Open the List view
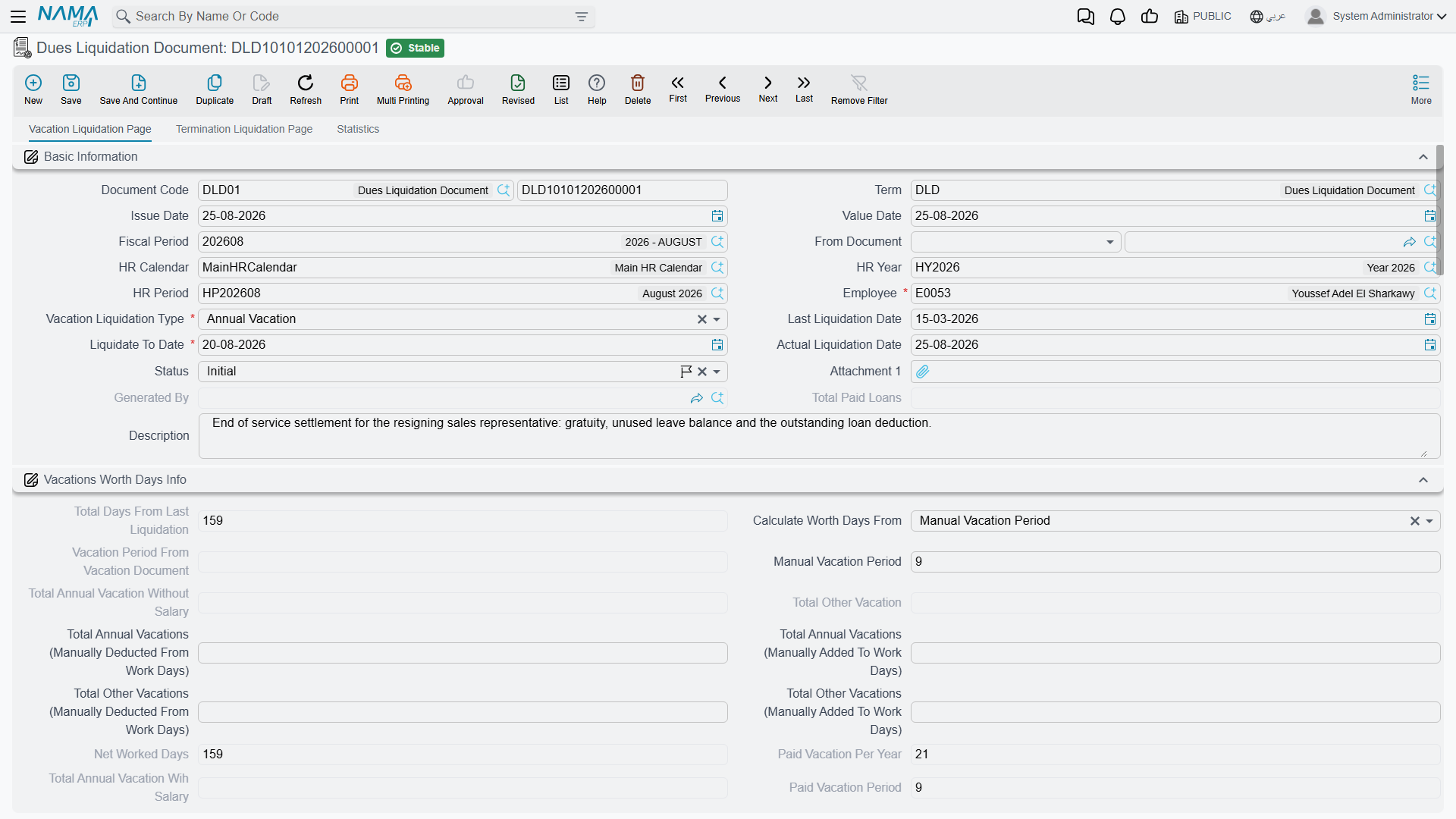The width and height of the screenshot is (1456, 819). 561,89
